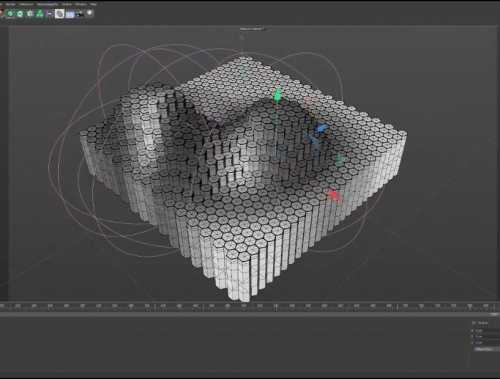This screenshot has height=379, width=500.
Task: Click the red X-axis arrow handle
Action: coord(334,195)
